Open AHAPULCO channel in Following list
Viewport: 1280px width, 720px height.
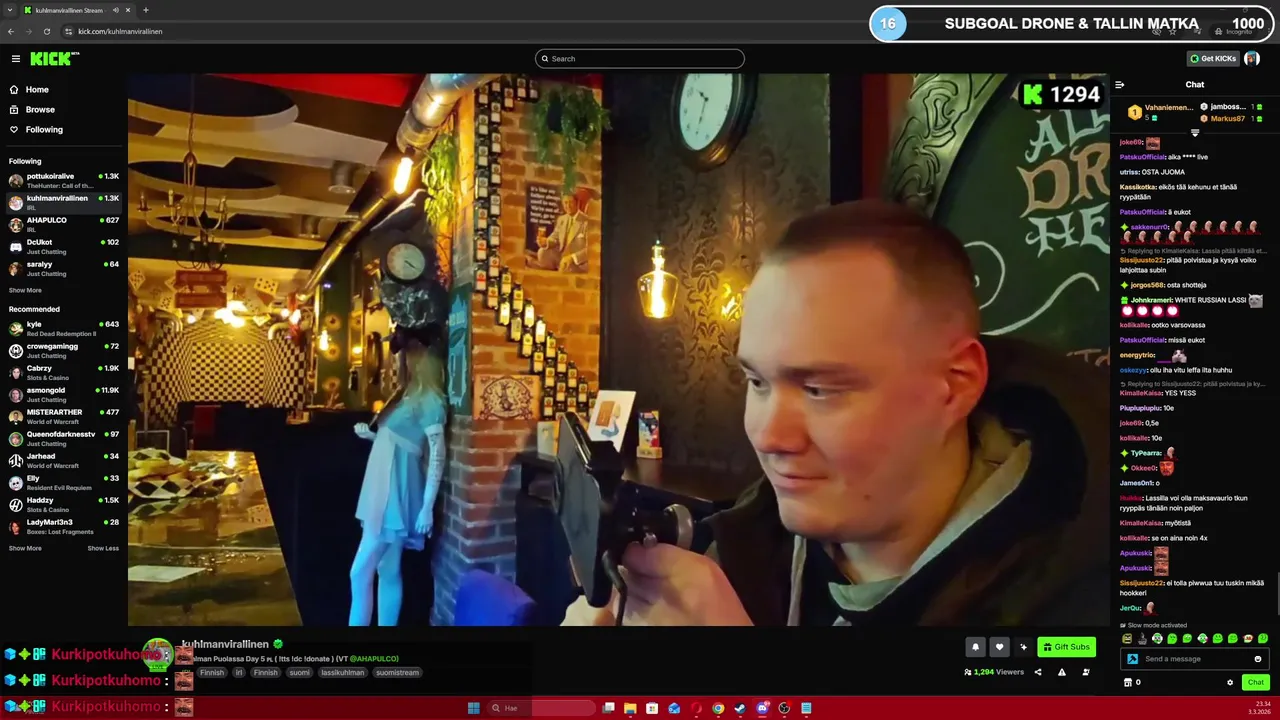coord(64,224)
